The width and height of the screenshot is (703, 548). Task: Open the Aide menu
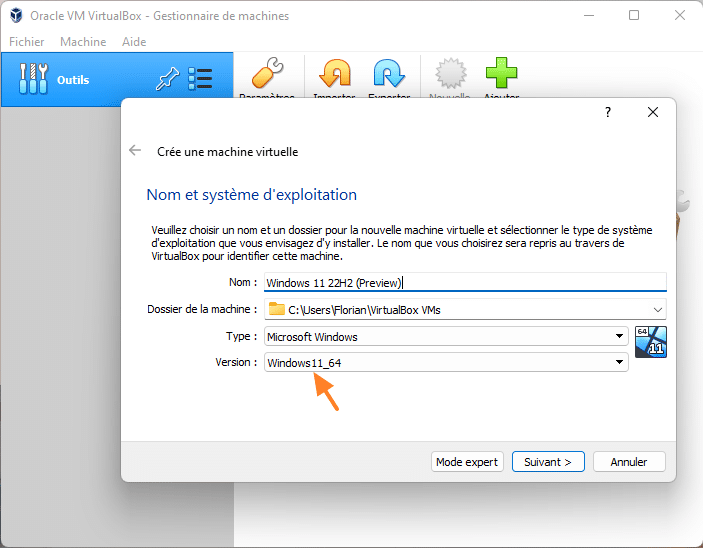[134, 42]
